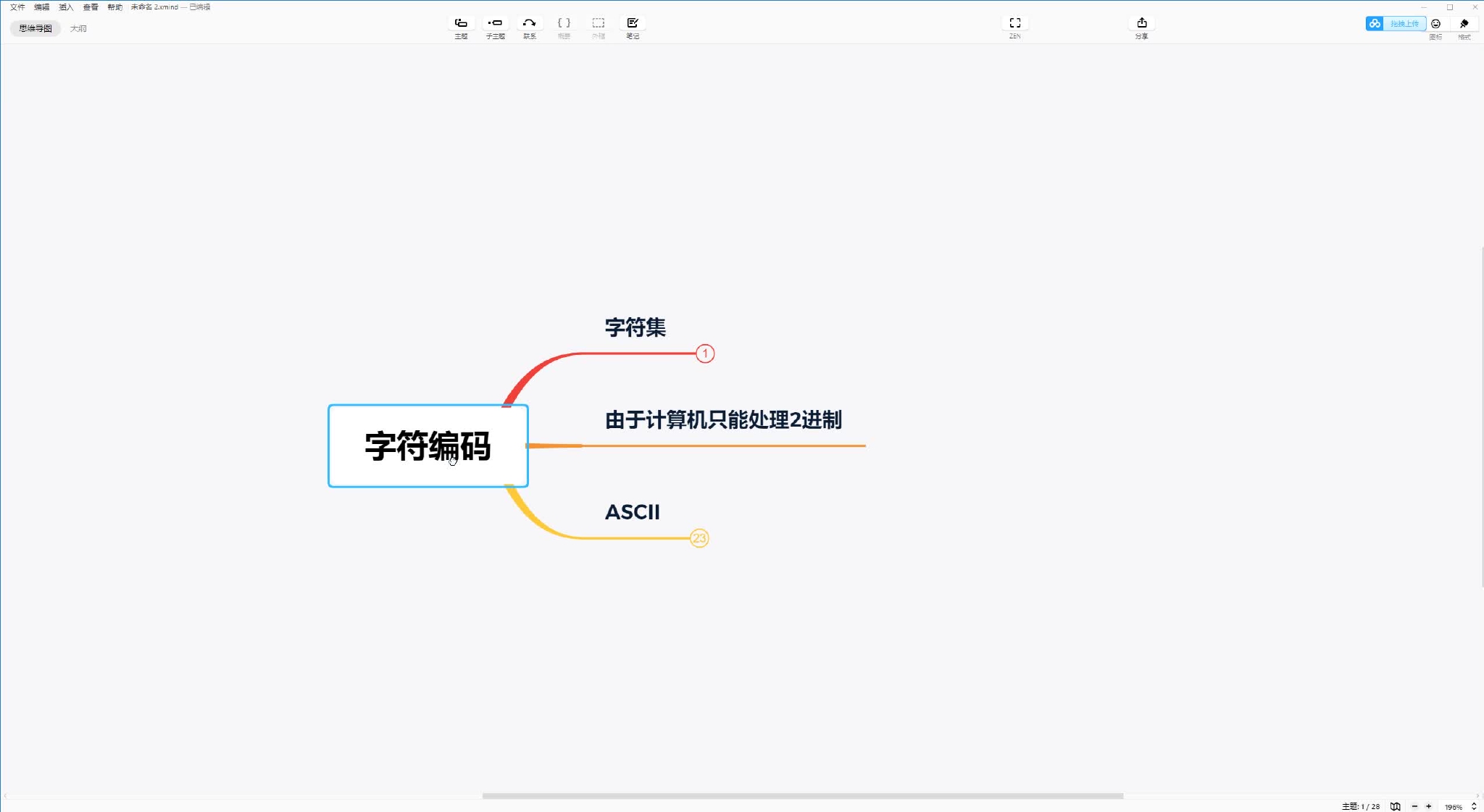Switch to the 大纲 outline tab

click(78, 28)
